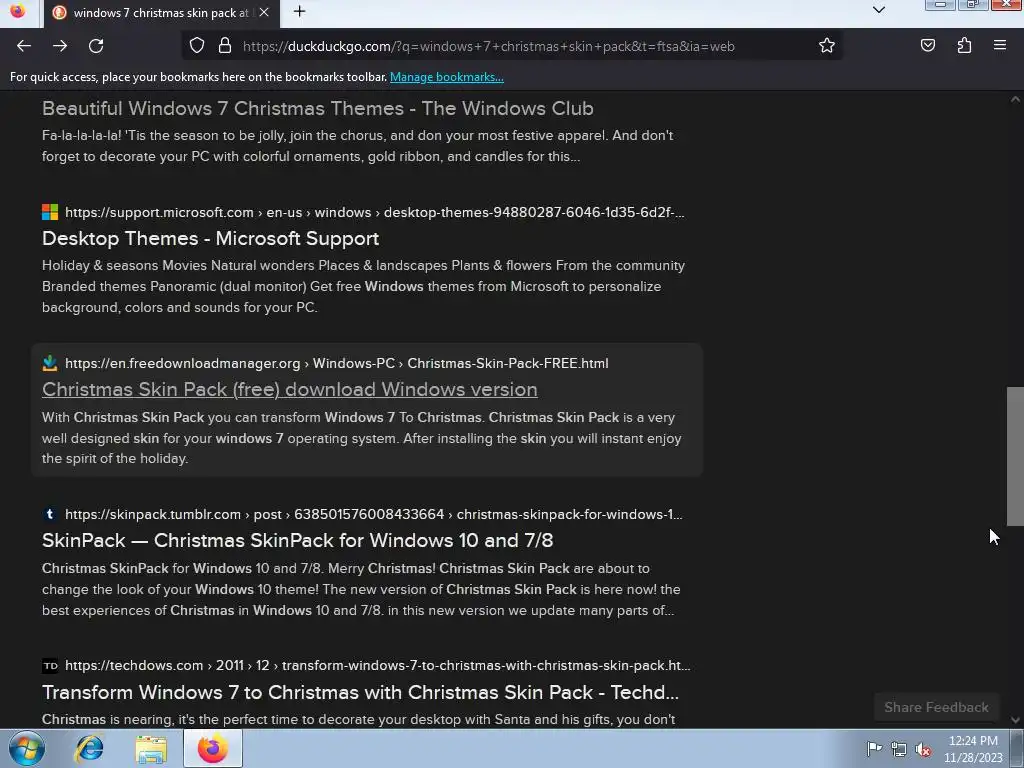The width and height of the screenshot is (1024, 768).
Task: Click the scrollbar down arrow
Action: (x=1015, y=720)
